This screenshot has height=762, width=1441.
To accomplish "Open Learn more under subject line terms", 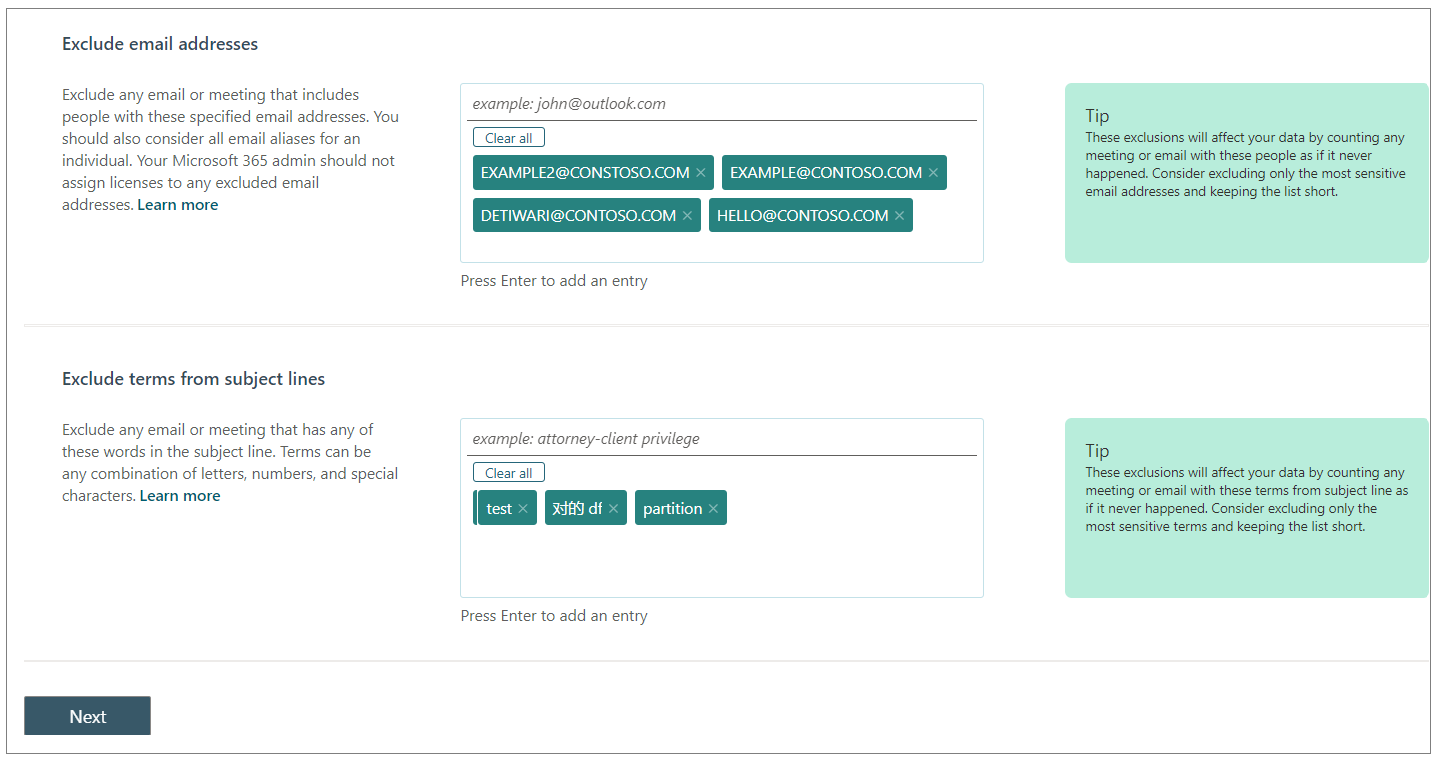I will 180,496.
